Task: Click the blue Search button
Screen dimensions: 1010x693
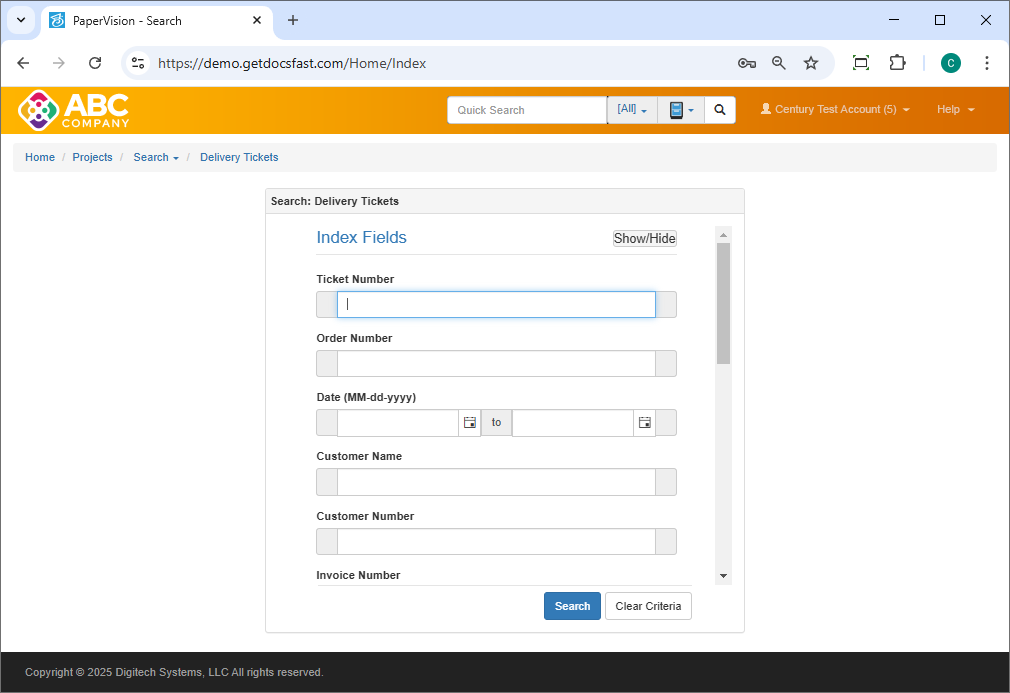Action: coord(572,606)
